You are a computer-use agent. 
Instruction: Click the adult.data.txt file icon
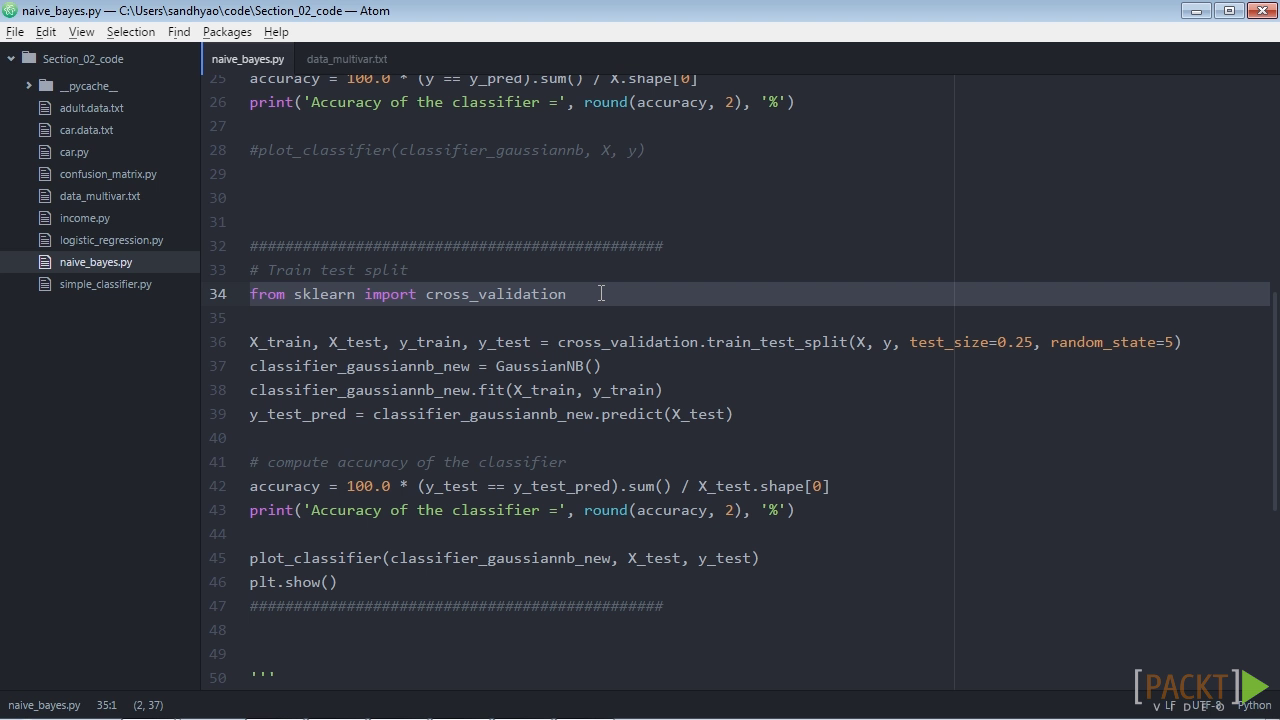[45, 108]
